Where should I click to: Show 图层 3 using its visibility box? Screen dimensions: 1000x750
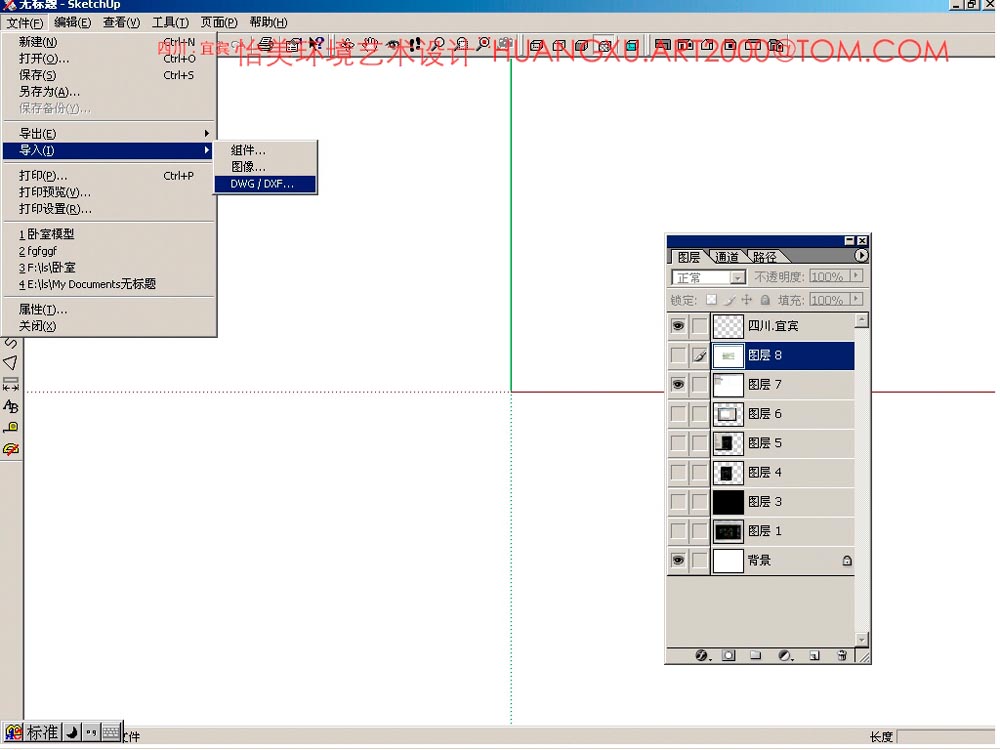point(678,501)
